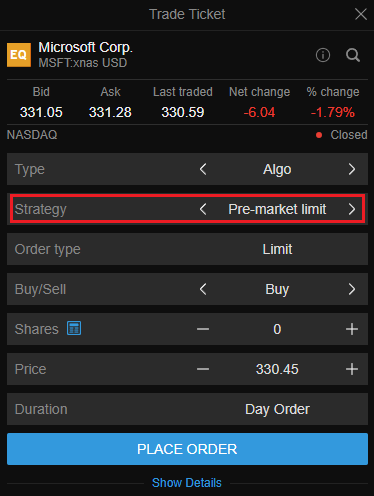Select previous Strategy before Pre-market limit
Screen dimensions: 374x496
[203, 209]
